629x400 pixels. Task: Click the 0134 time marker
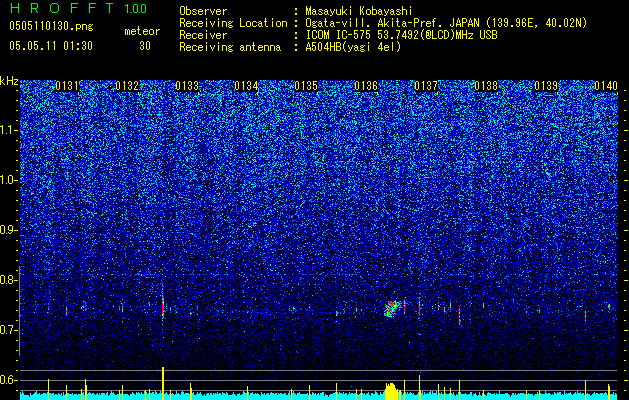click(246, 86)
